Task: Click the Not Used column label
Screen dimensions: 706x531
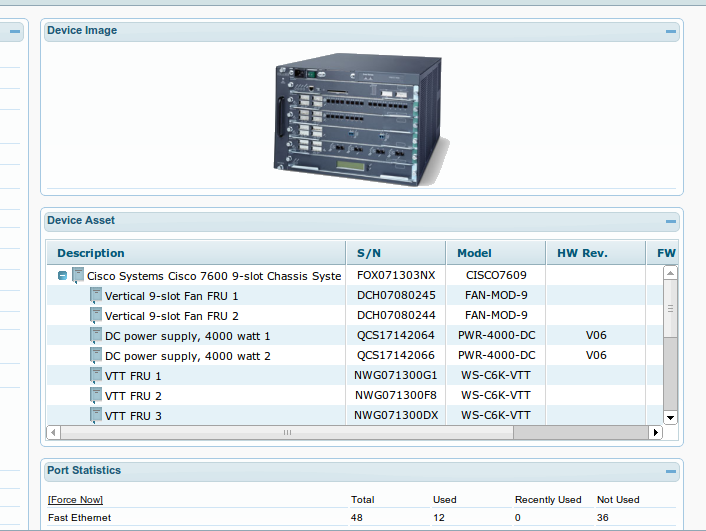Action: coord(618,499)
